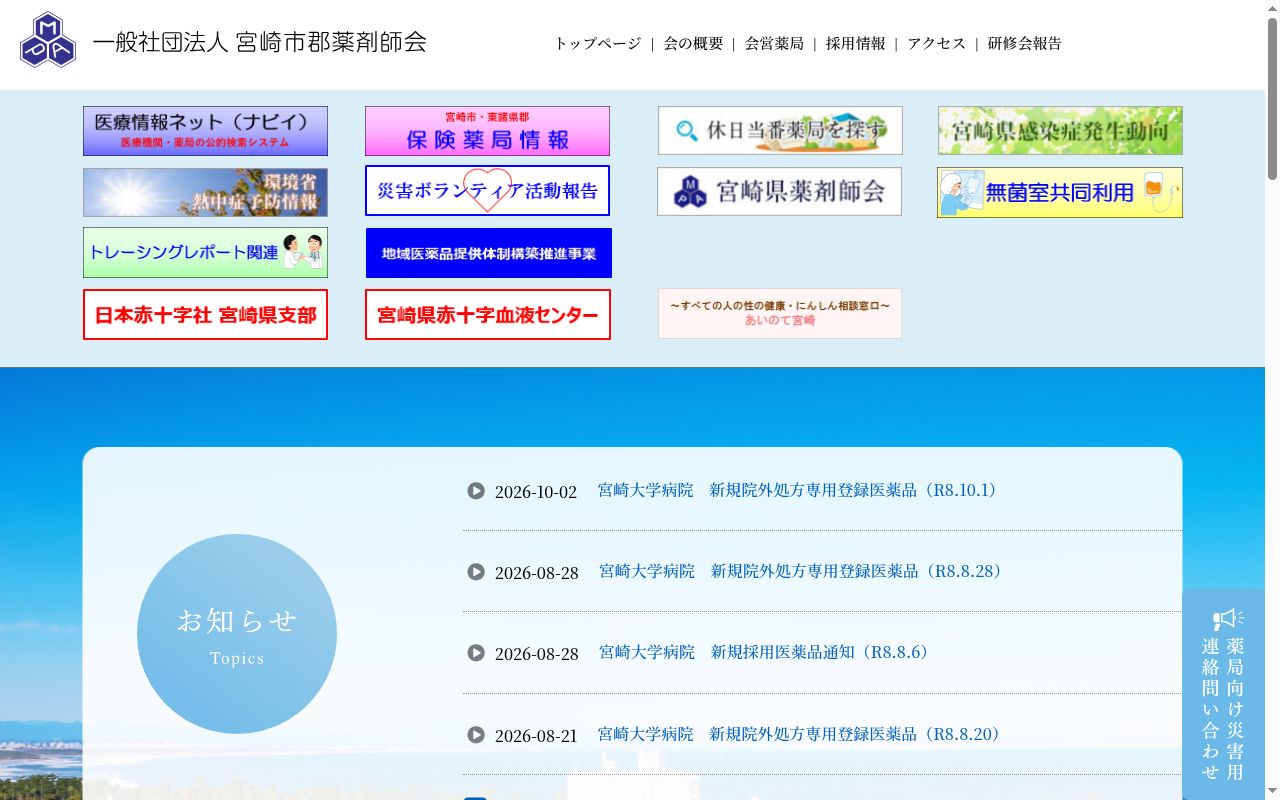Image resolution: width=1280 pixels, height=800 pixels.
Task: Click the お知らせ Topics circle
Action: point(237,634)
